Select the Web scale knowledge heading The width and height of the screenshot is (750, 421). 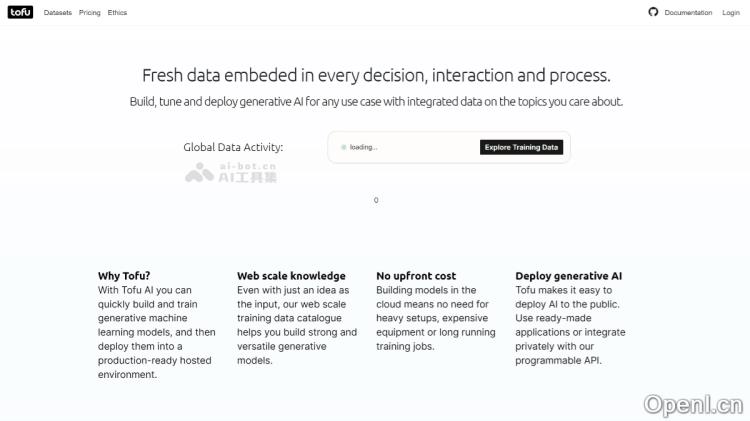[x=291, y=276]
